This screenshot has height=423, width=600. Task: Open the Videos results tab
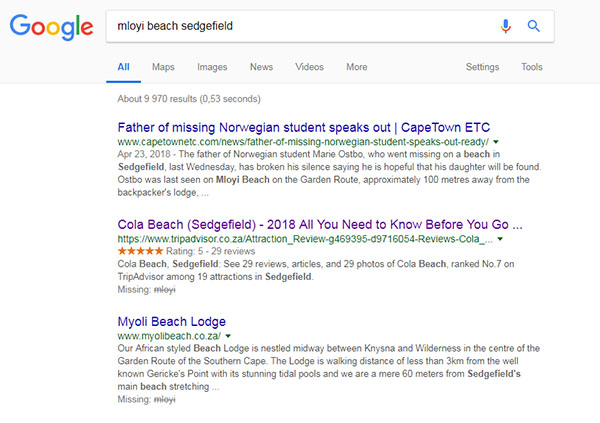pyautogui.click(x=310, y=67)
